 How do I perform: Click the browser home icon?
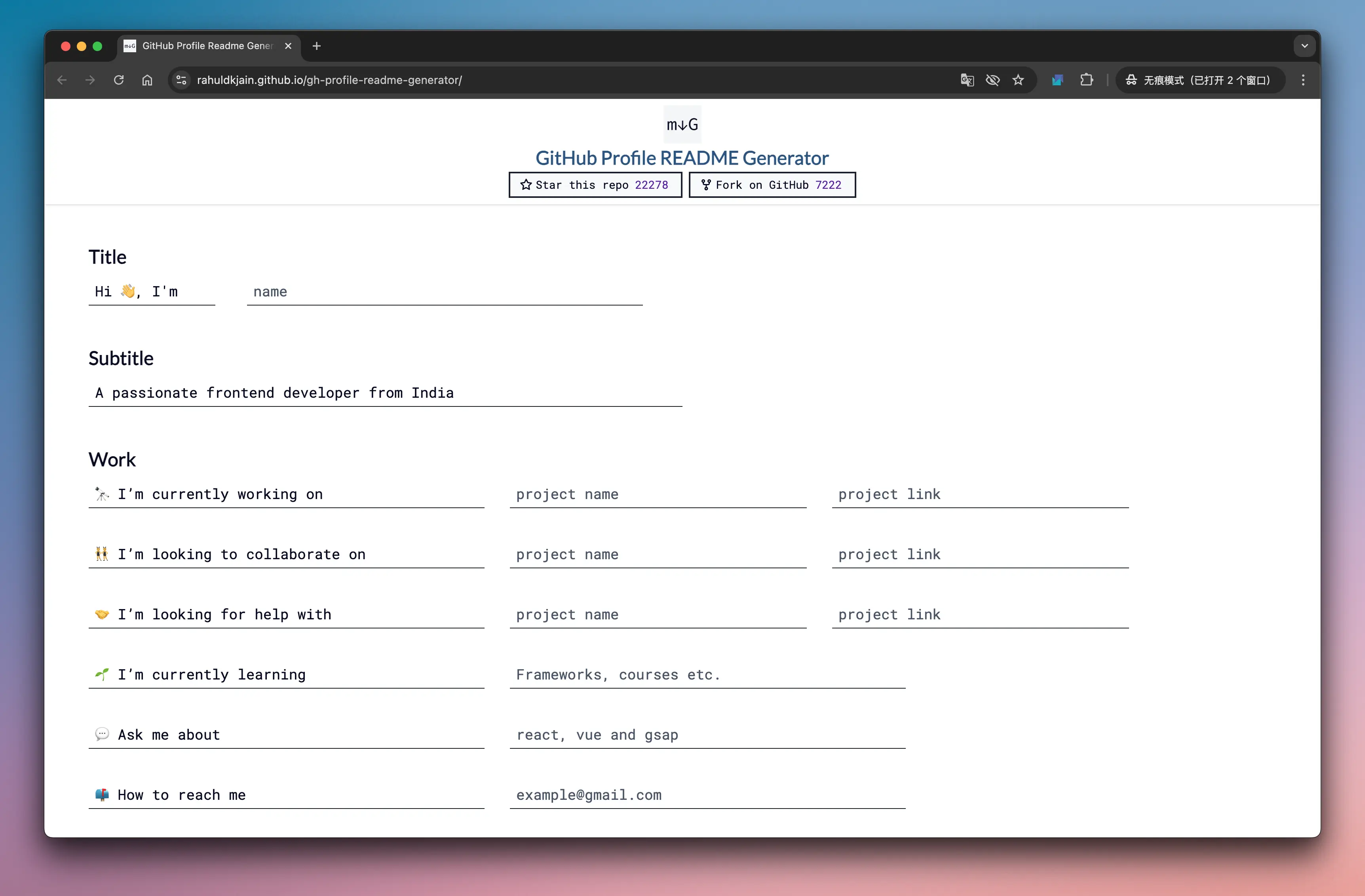[x=147, y=80]
